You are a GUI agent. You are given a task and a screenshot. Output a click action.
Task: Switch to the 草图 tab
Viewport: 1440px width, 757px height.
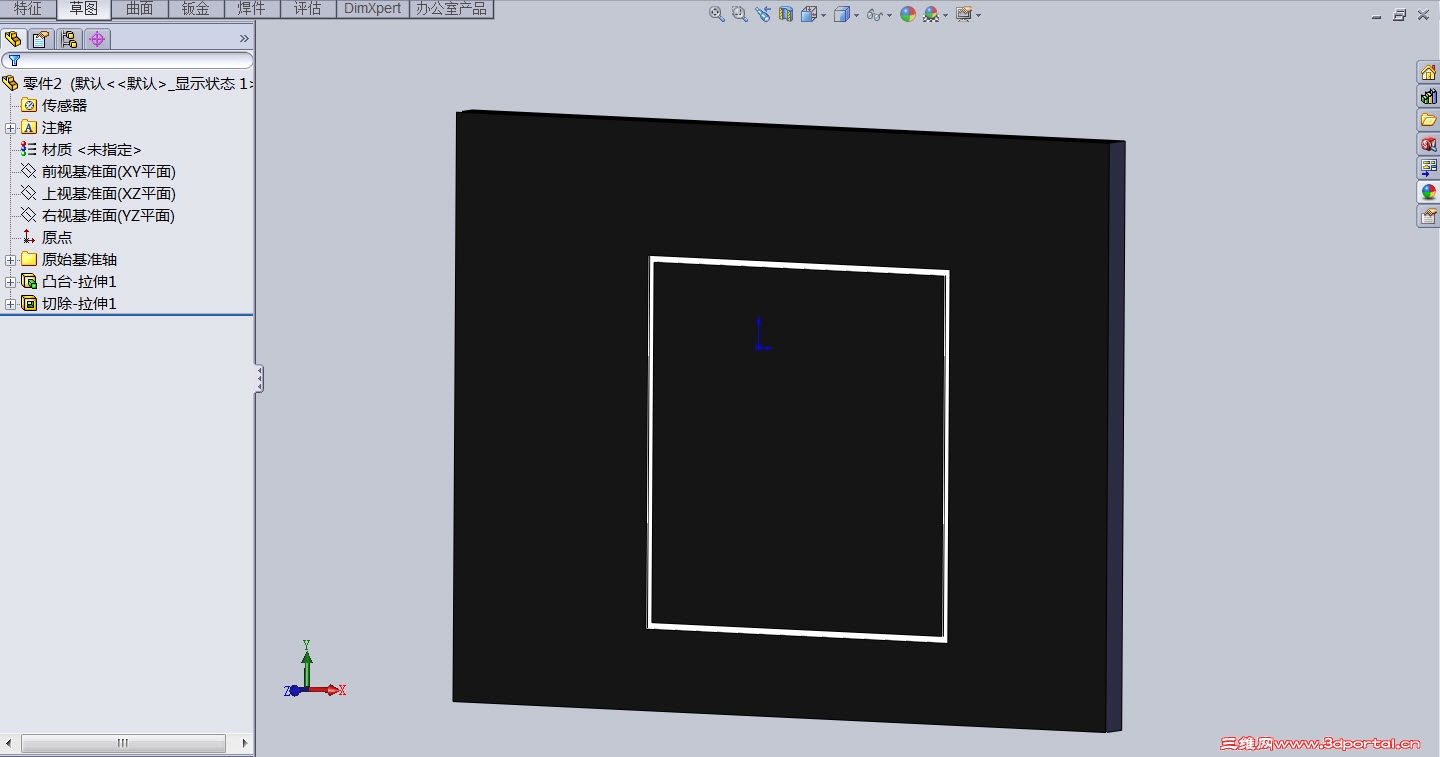84,9
